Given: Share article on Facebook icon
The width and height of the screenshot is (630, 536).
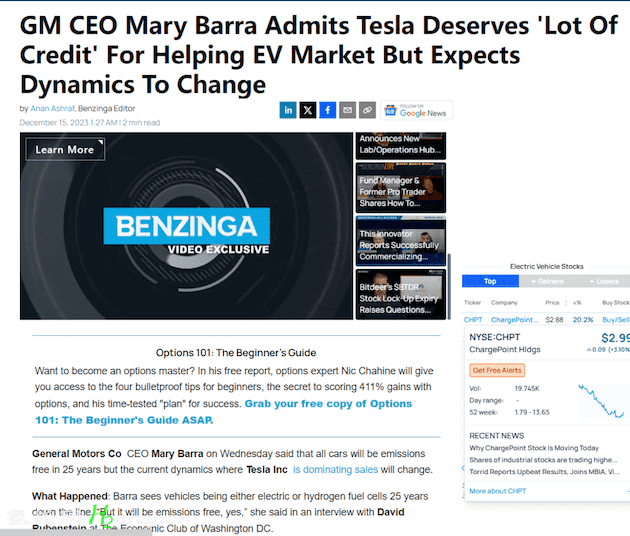Looking at the screenshot, I should pyautogui.click(x=327, y=110).
